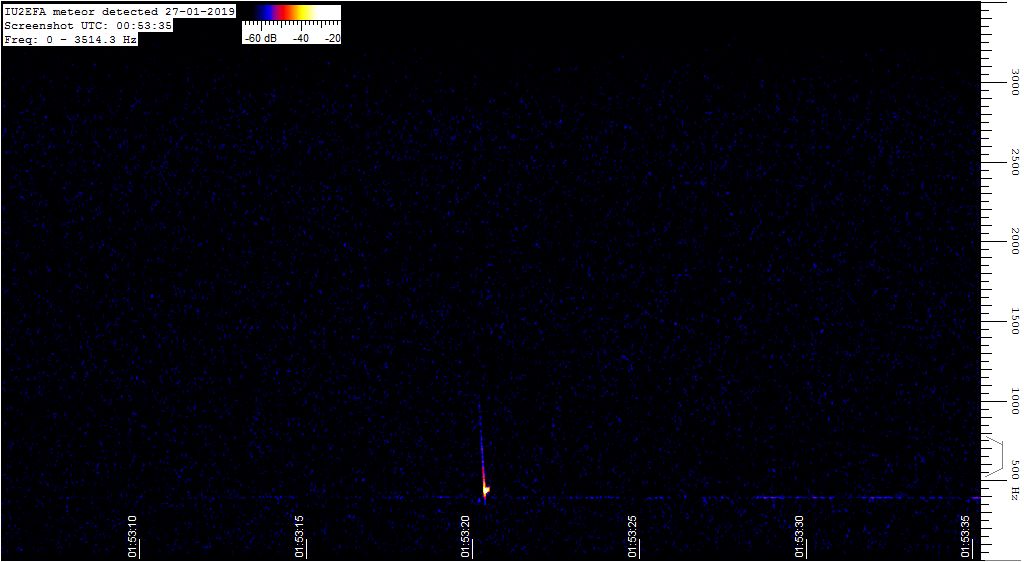
Task: Click the 1500 frequency scale label
Action: (1014, 320)
